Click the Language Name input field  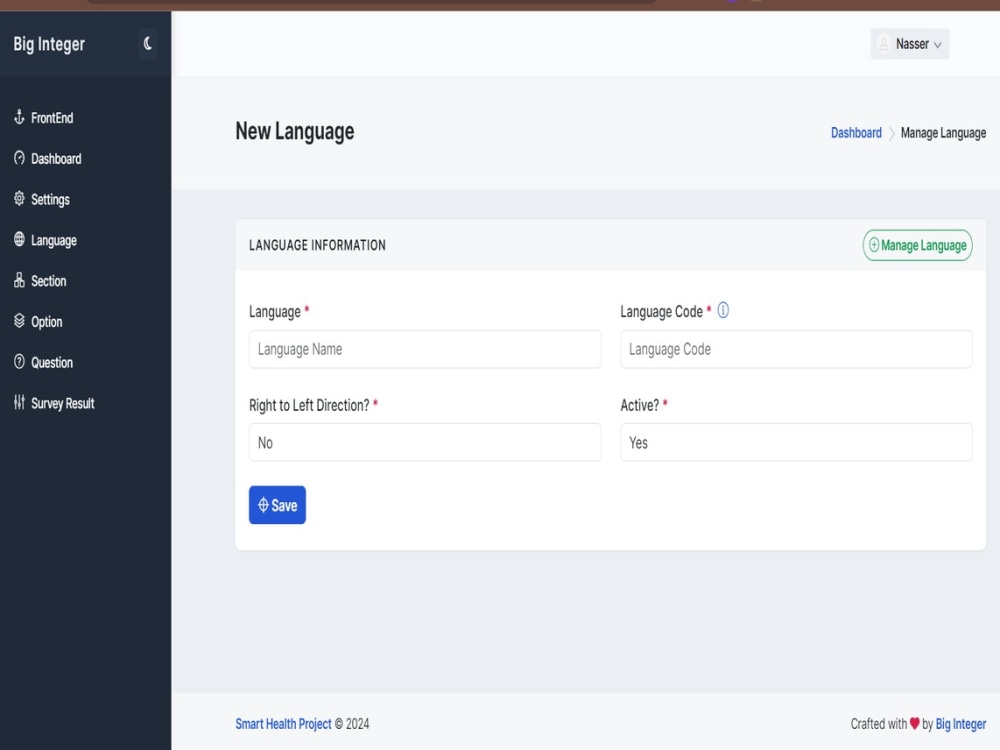point(425,349)
